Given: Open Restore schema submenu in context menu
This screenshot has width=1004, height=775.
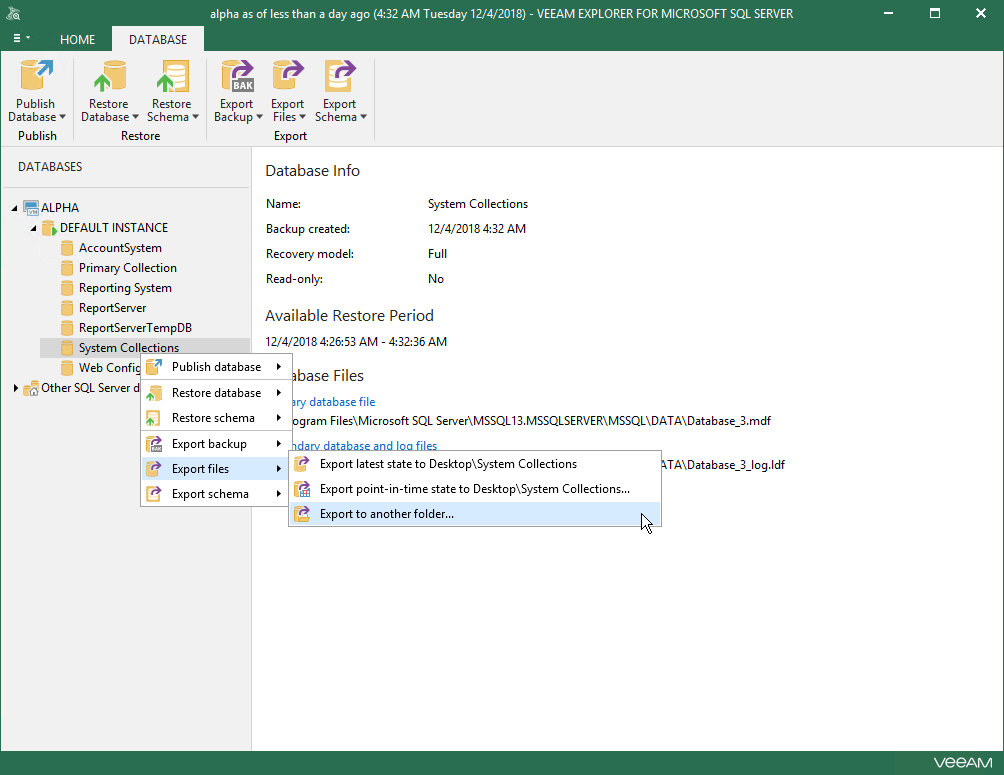Looking at the screenshot, I should click(x=216, y=418).
